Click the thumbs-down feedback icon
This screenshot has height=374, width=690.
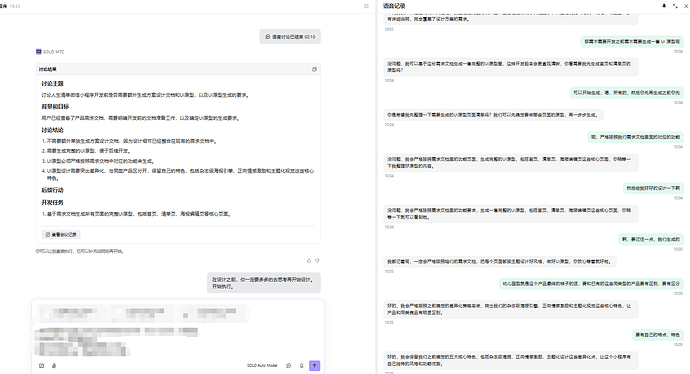[x=317, y=261]
